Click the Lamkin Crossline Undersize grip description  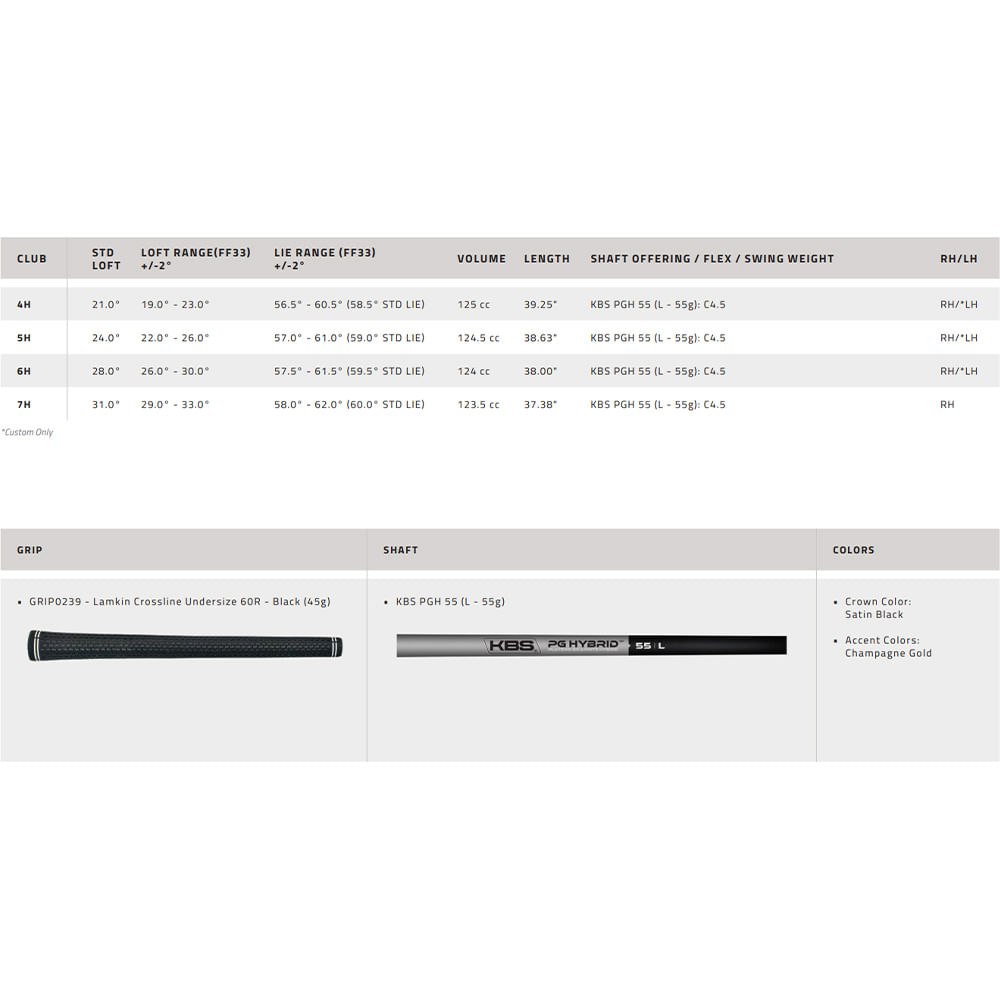point(180,601)
